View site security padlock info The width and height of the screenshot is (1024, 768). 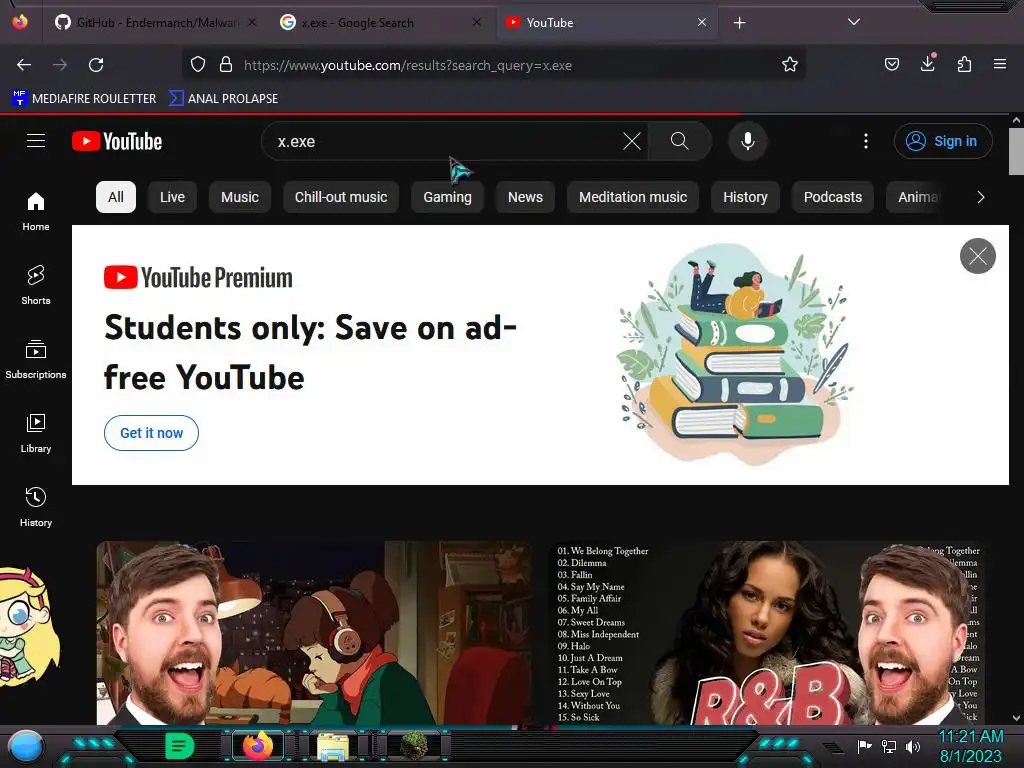click(226, 65)
